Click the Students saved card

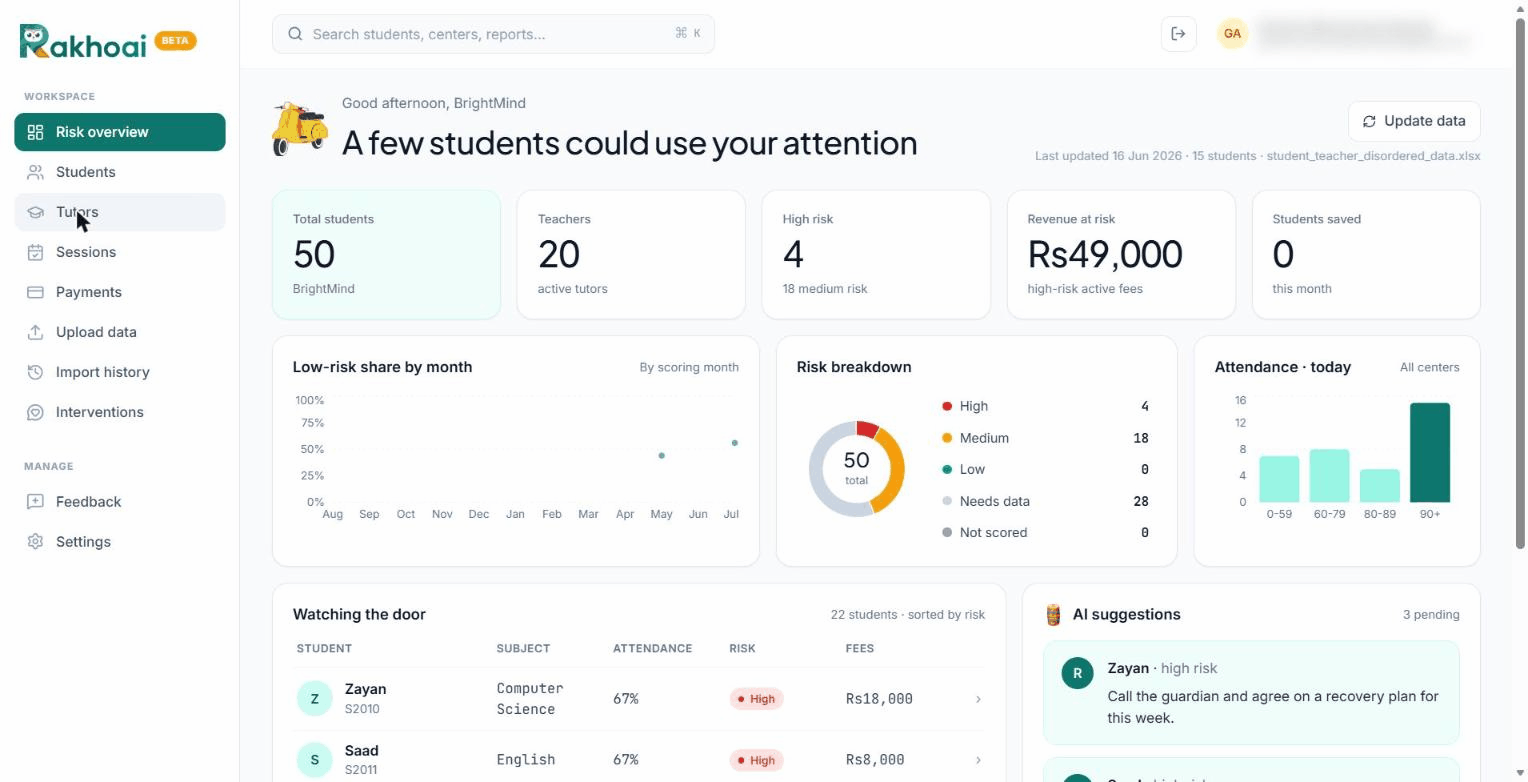pyautogui.click(x=1366, y=255)
